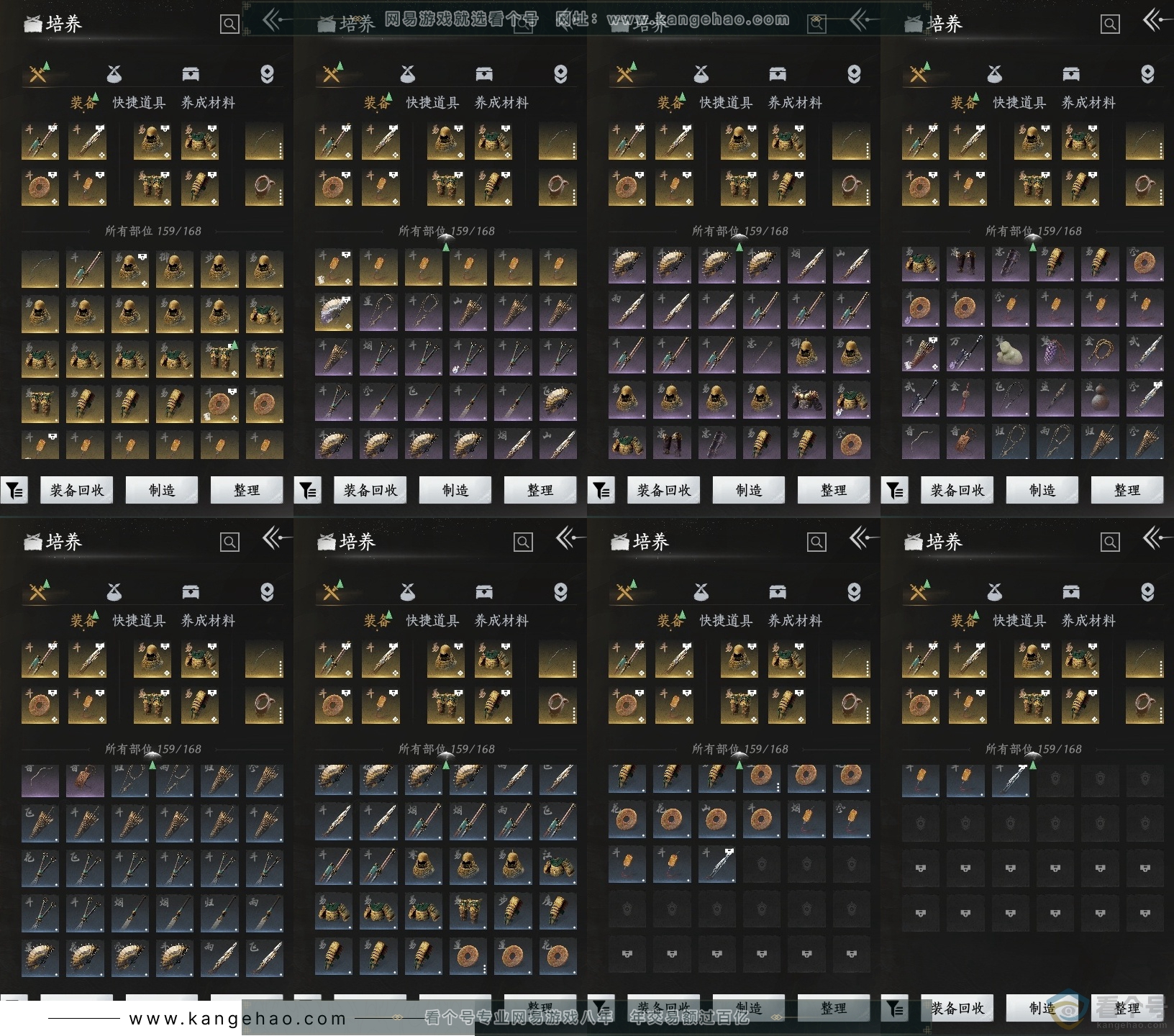This screenshot has height=1036, width=1174.
Task: Select pin-shaped category icon in top-left panel
Action: [267, 74]
